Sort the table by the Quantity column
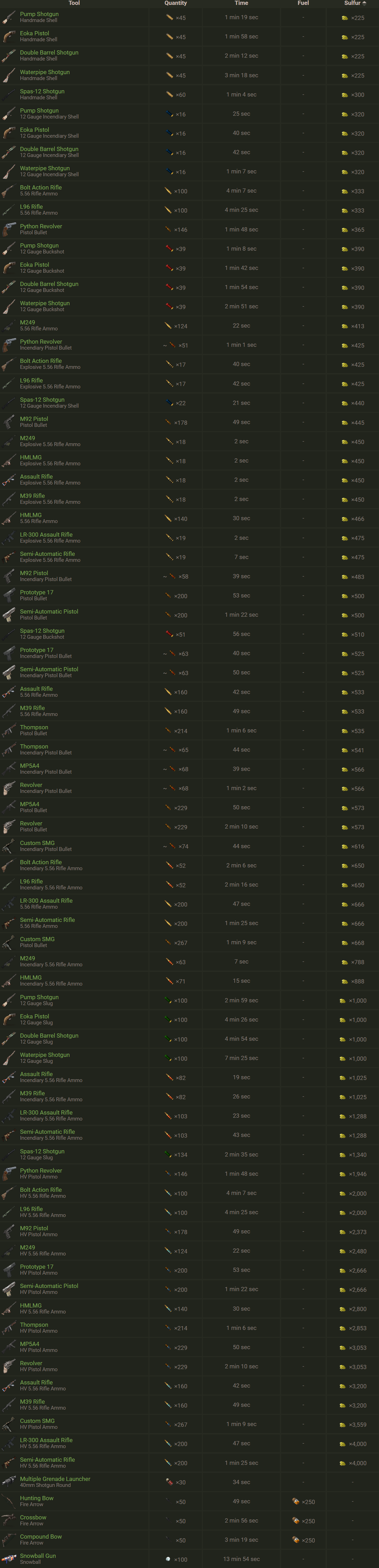 pyautogui.click(x=175, y=3)
